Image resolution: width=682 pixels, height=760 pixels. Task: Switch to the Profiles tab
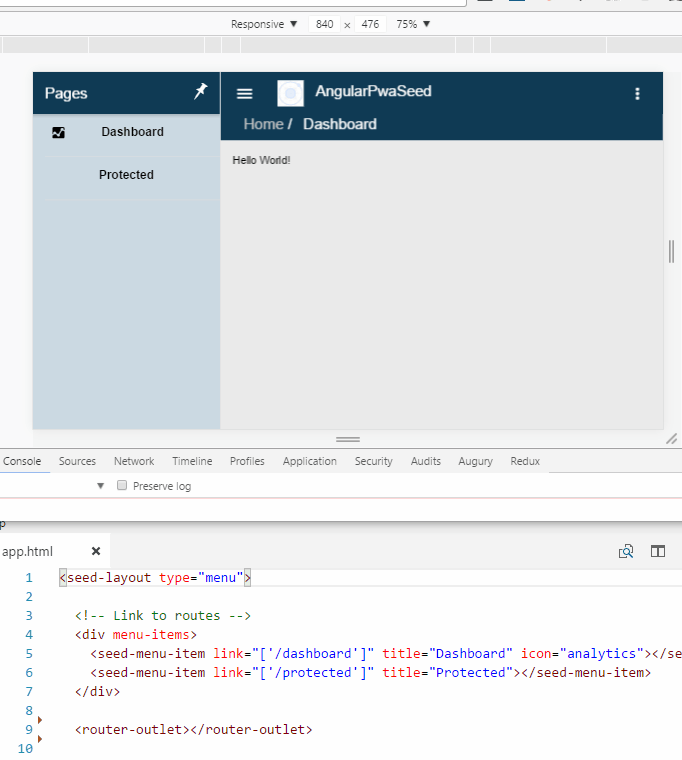tap(247, 461)
